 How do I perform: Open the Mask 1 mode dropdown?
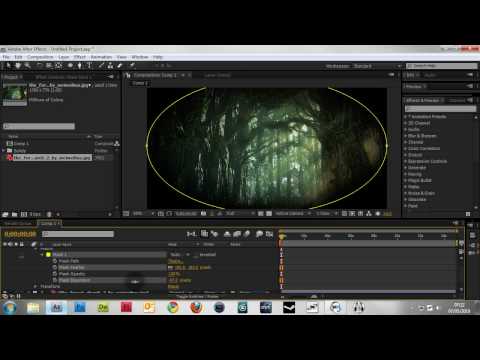[179, 255]
